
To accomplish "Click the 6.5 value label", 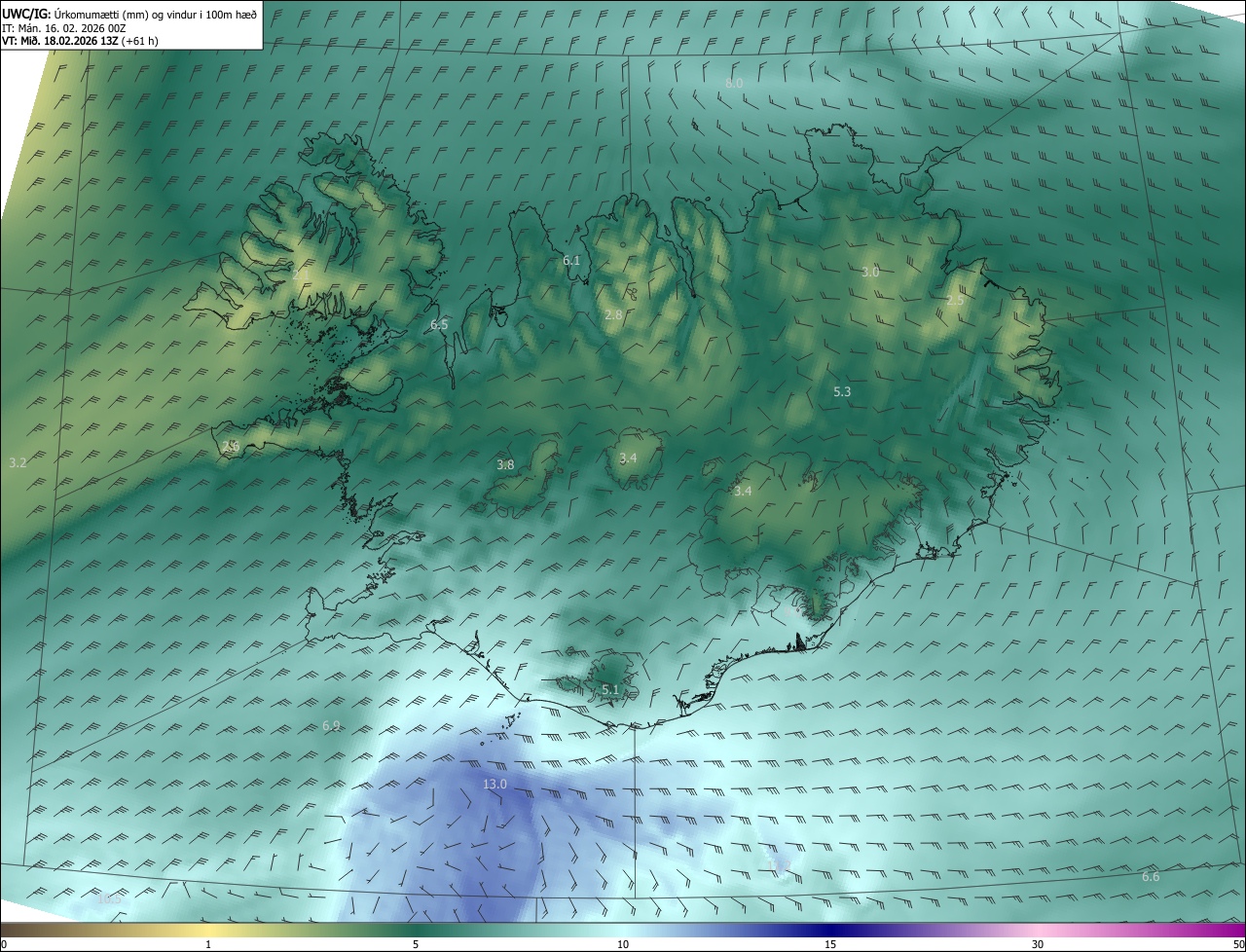I will pyautogui.click(x=439, y=325).
